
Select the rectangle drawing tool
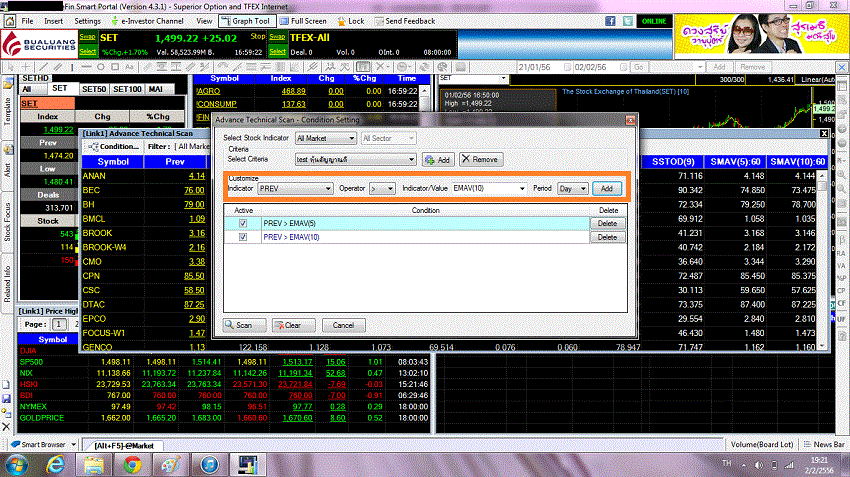[x=115, y=67]
